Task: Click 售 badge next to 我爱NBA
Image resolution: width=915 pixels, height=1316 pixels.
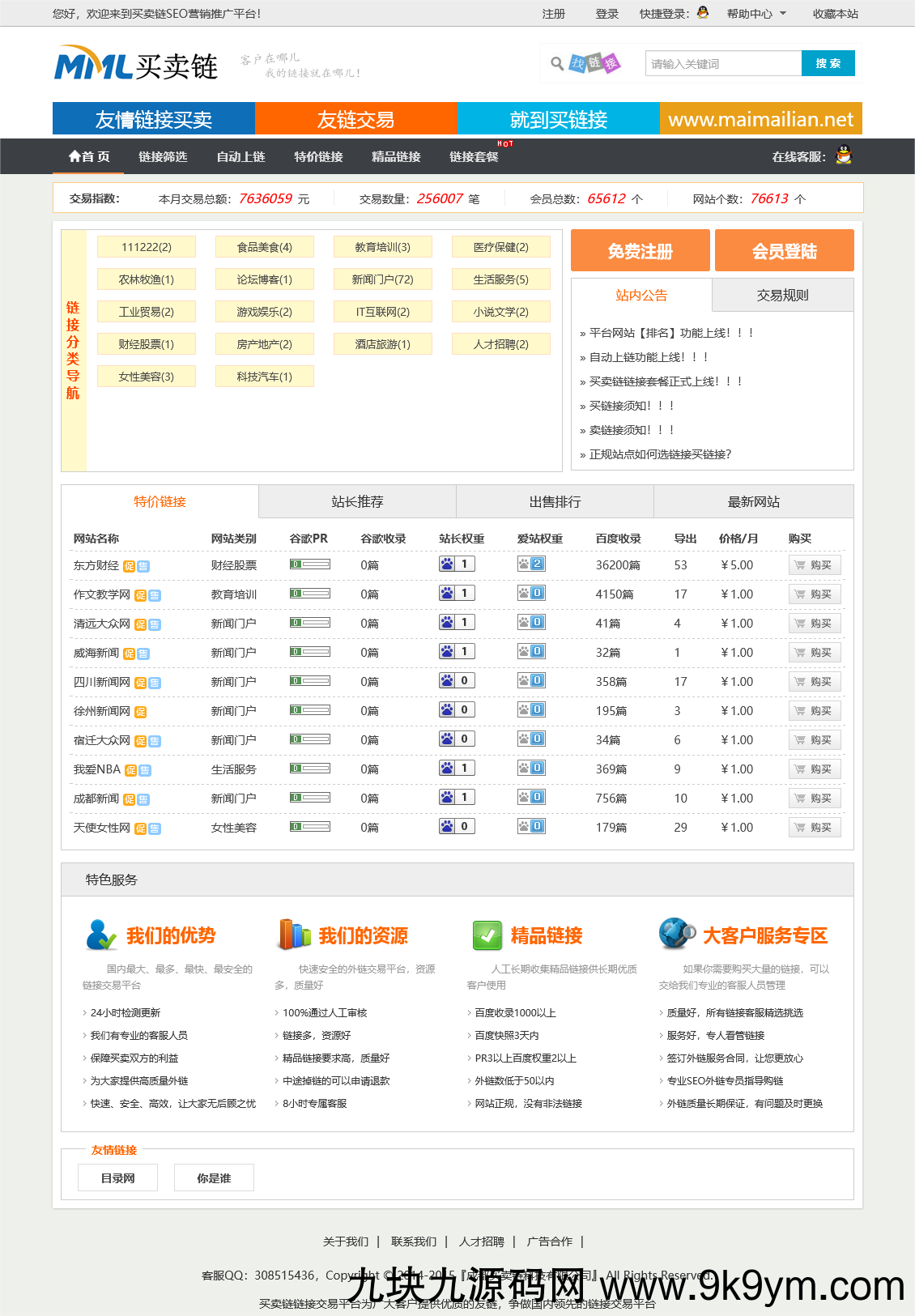Action: coord(144,770)
